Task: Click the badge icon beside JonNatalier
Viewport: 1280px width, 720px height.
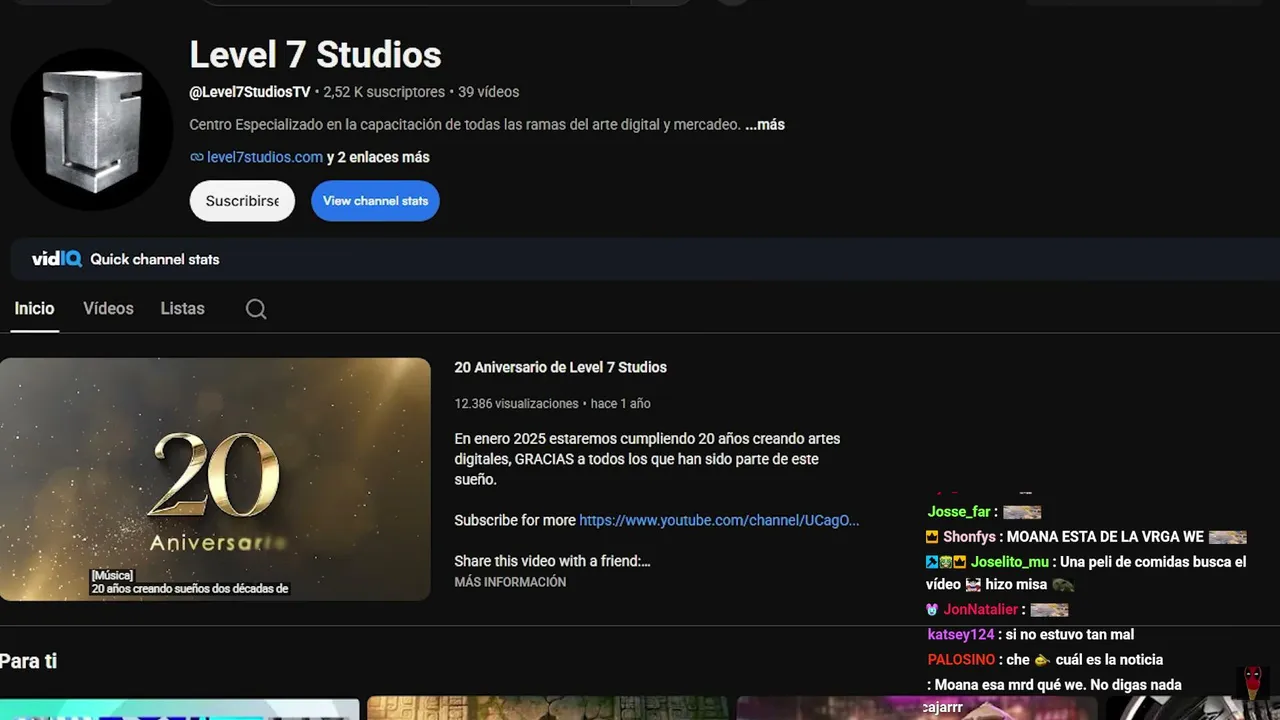Action: pos(932,609)
